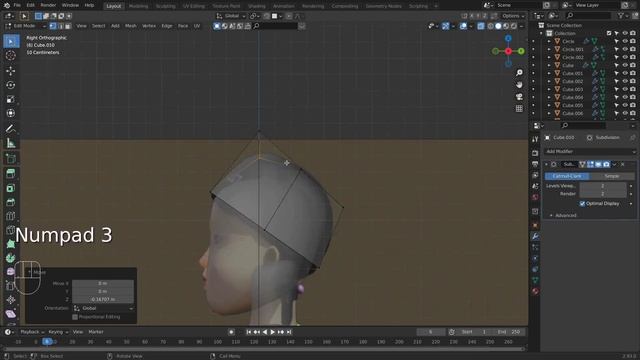This screenshot has width=640, height=360.
Task: Hide Circle.001 object in viewport
Action: [625, 49]
